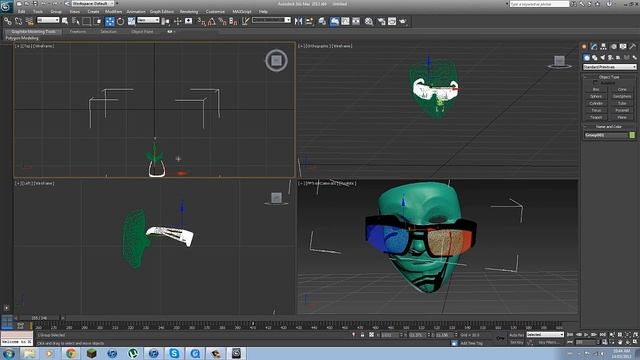640x360 pixels.
Task: Open the Workspace Default dropdown
Action: [92, 4]
